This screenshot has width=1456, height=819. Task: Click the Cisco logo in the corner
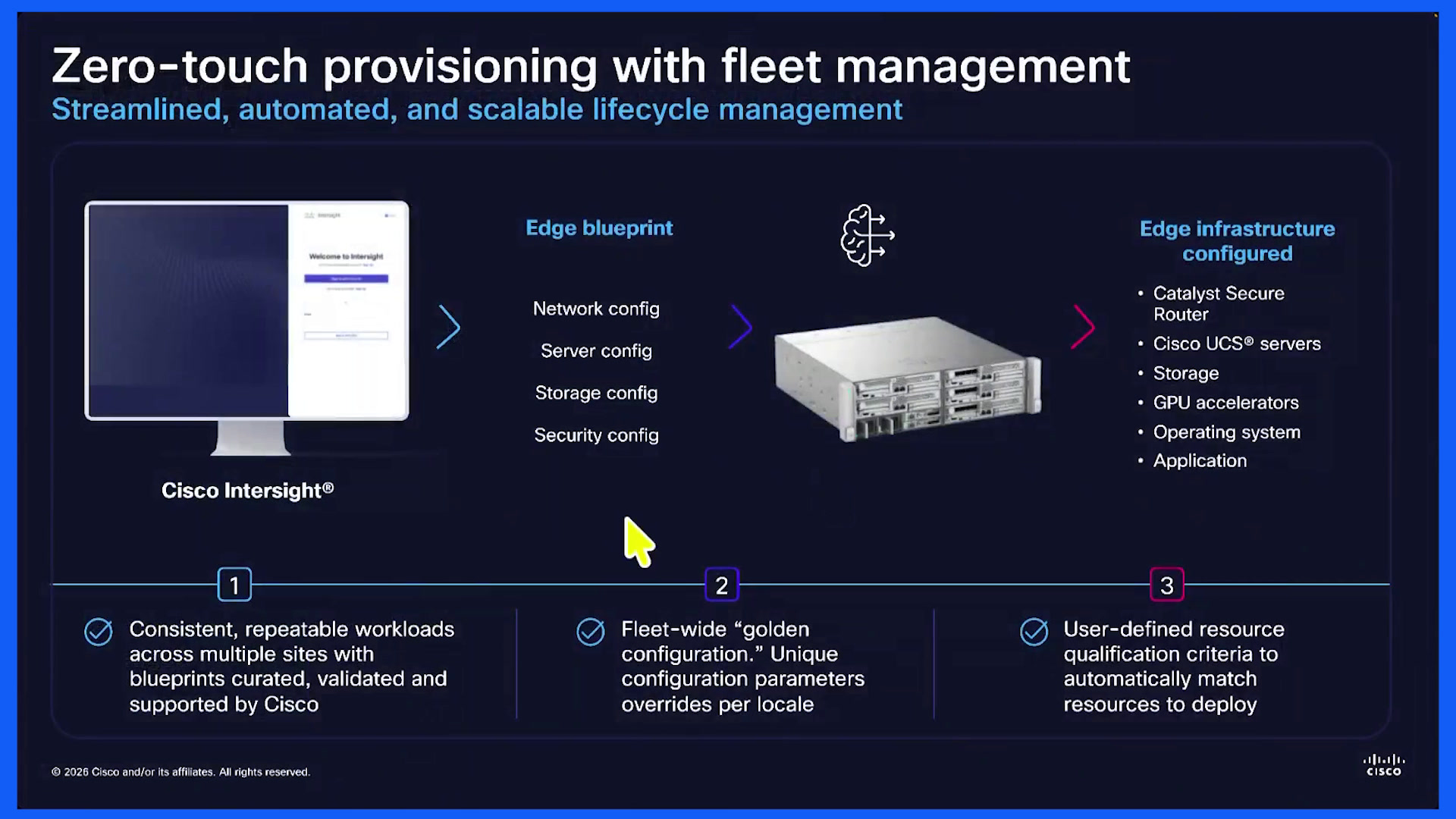coord(1384,764)
